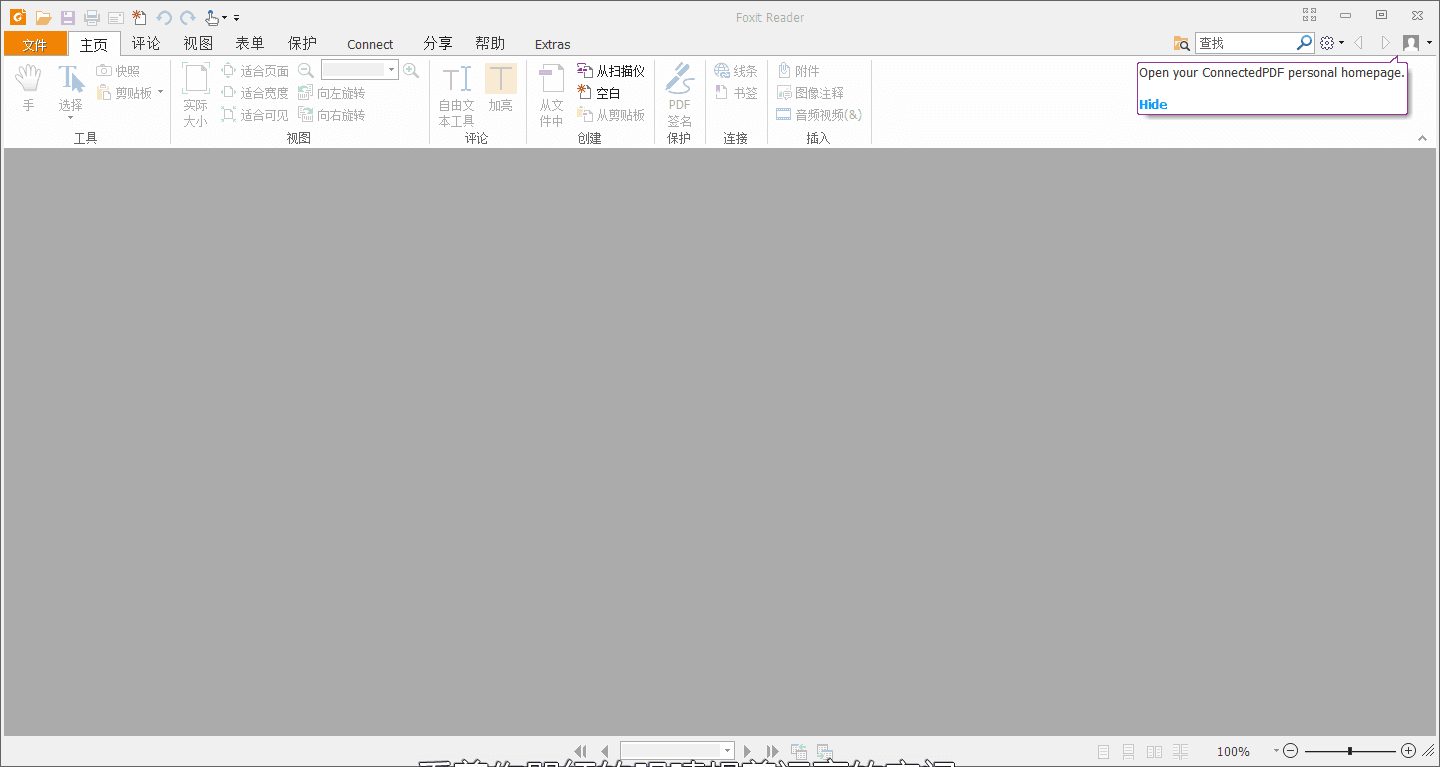Viewport: 1440px width, 767px height.
Task: Create PDF from scanner (从扫描仪)
Action: (x=610, y=70)
